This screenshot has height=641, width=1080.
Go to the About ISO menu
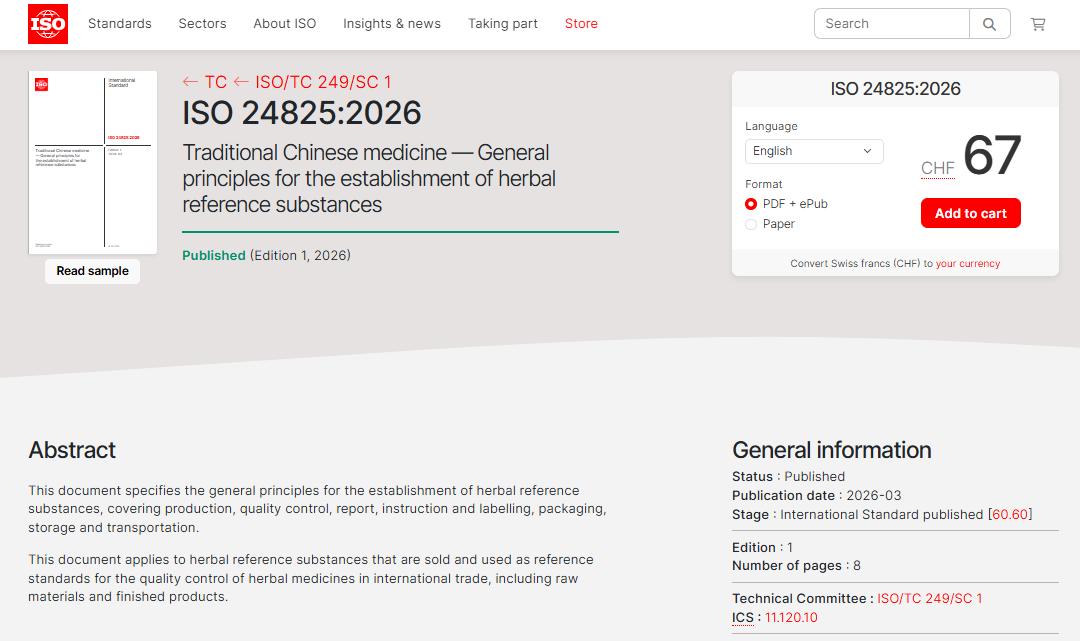[284, 24]
